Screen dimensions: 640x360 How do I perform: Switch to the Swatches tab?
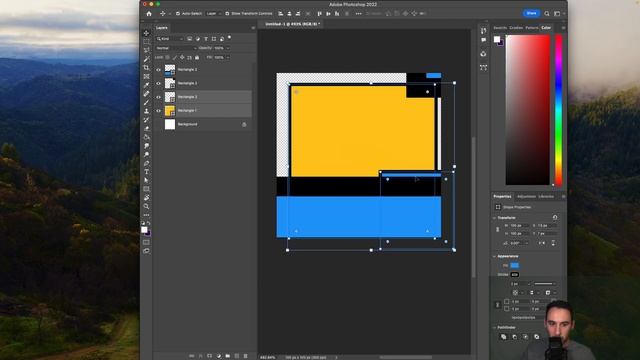coord(500,28)
